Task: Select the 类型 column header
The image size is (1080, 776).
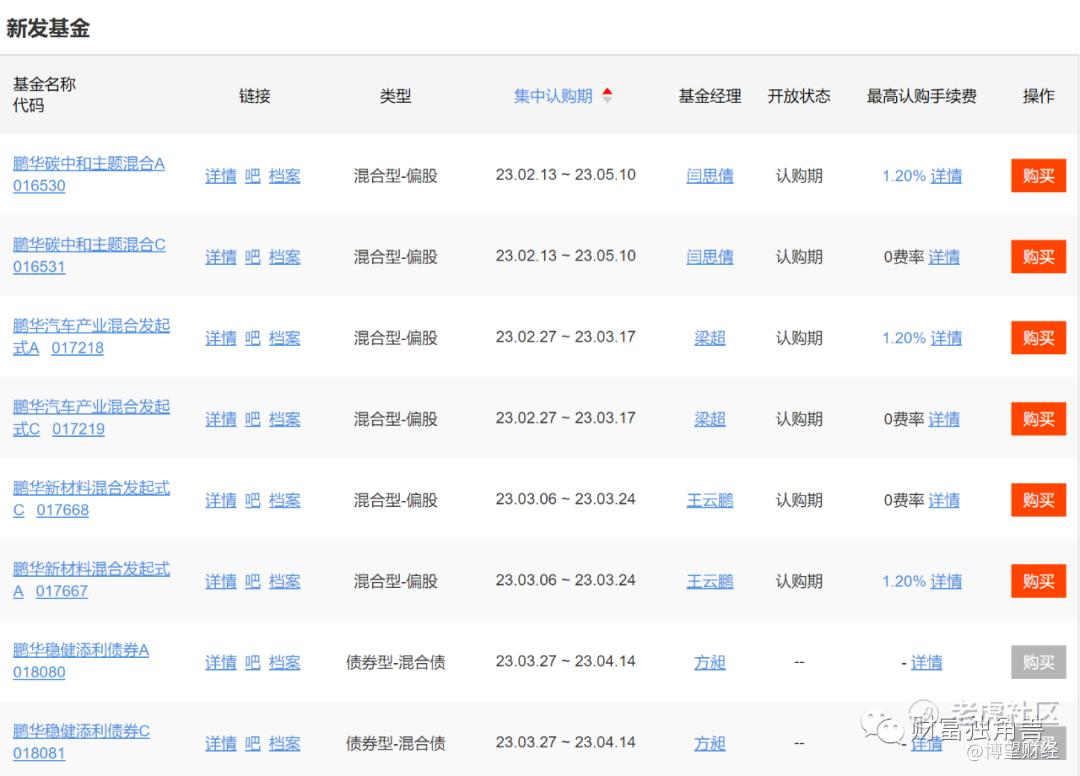Action: point(395,96)
